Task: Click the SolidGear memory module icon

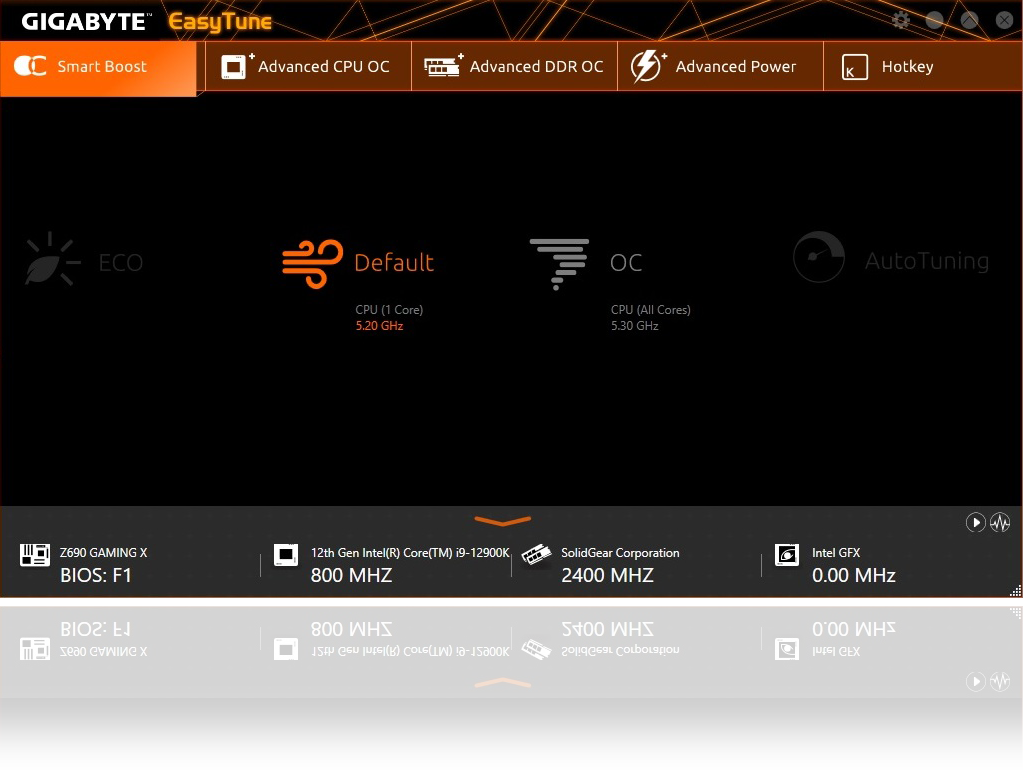Action: tap(537, 555)
